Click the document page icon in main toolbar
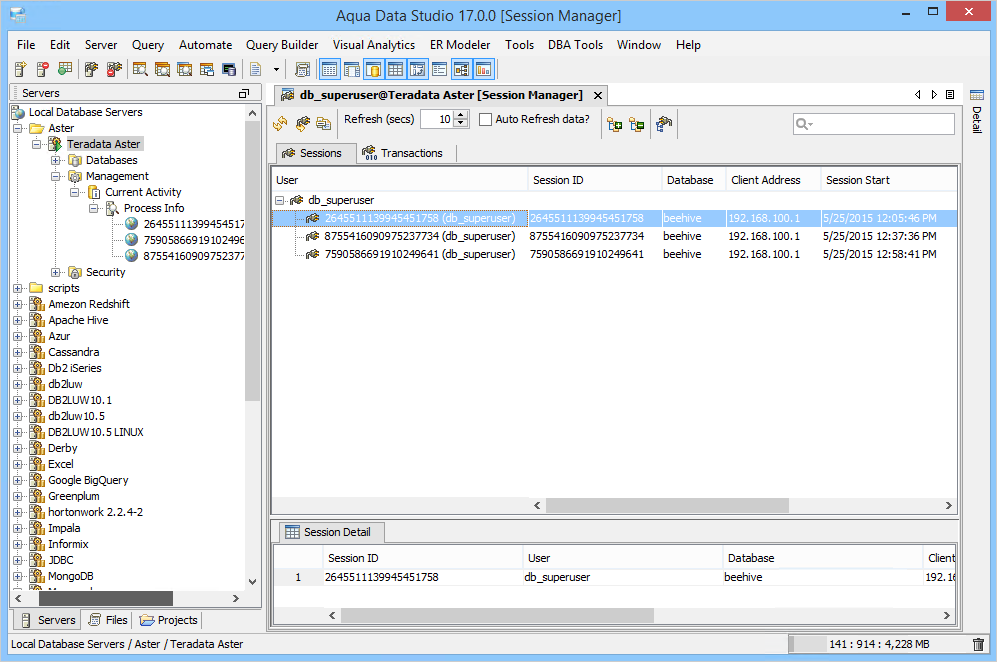Image resolution: width=997 pixels, height=662 pixels. (x=256, y=69)
